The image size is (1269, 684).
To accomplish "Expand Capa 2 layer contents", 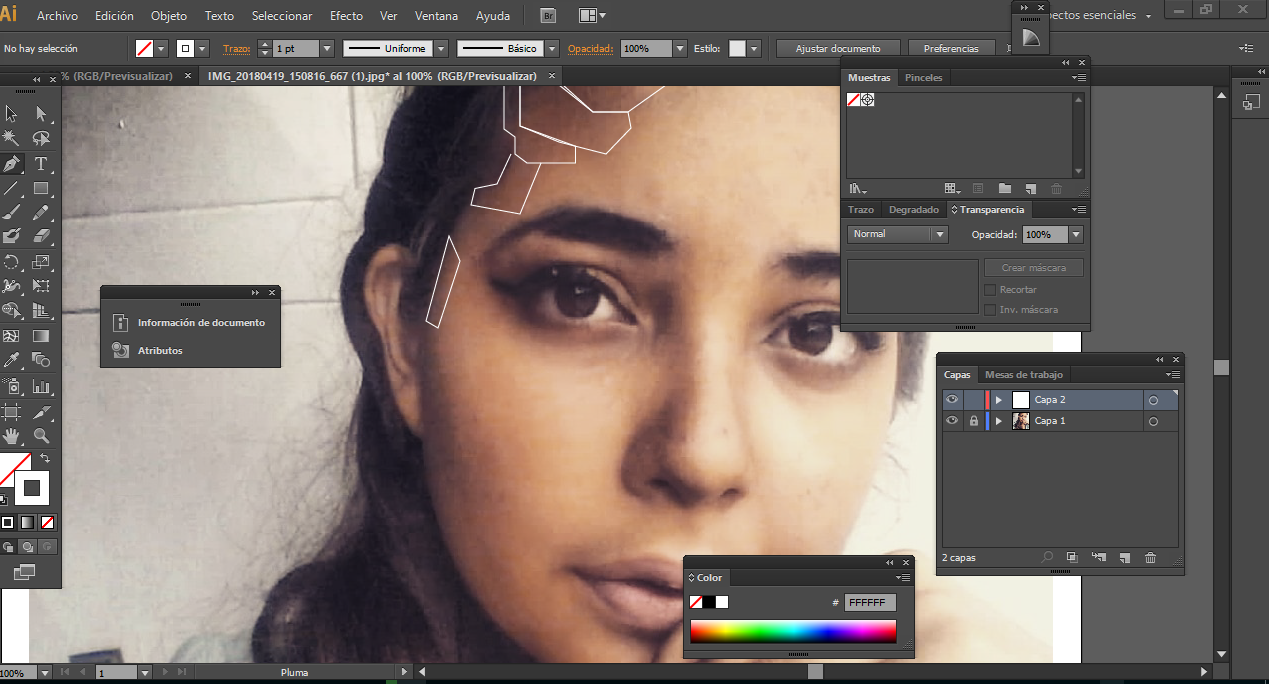I will 998,400.
